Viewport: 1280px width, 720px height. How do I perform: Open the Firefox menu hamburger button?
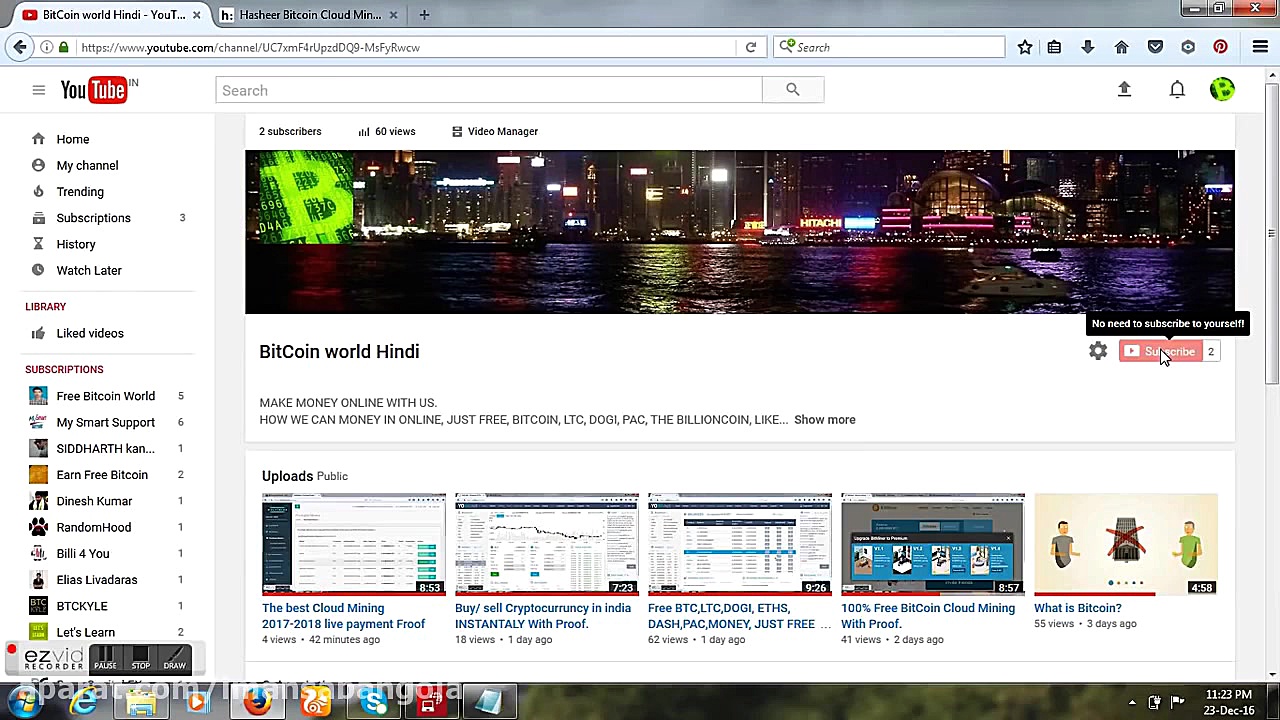1260,47
